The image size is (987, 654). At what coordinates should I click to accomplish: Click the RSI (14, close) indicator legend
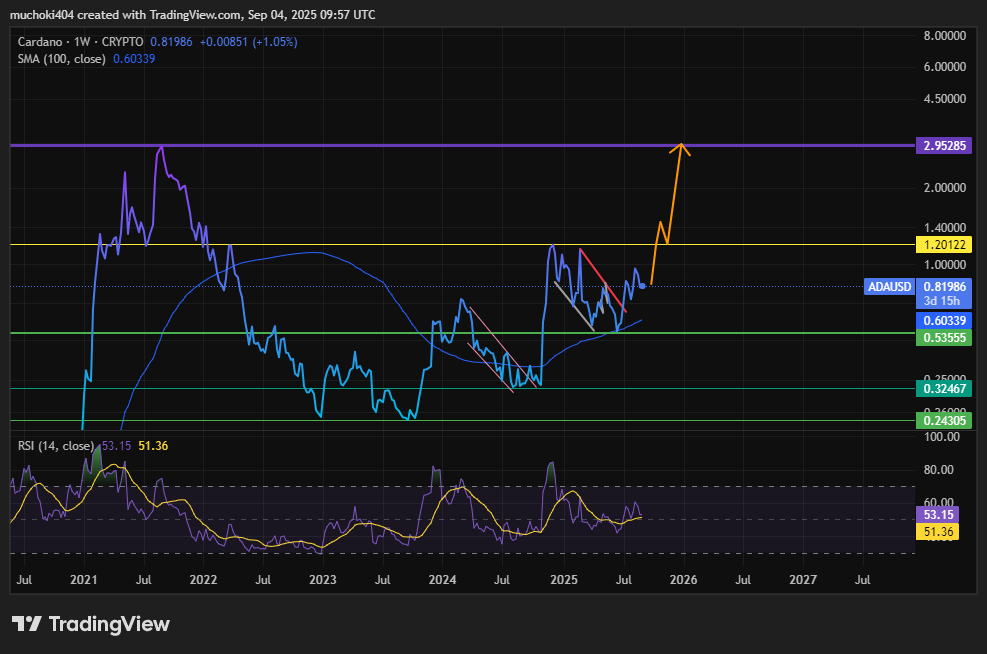[55, 446]
